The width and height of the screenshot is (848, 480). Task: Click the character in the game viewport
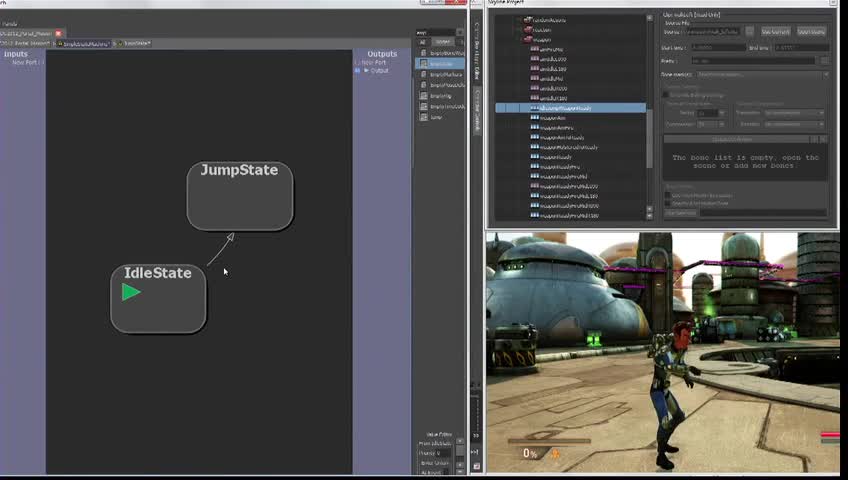(x=672, y=394)
